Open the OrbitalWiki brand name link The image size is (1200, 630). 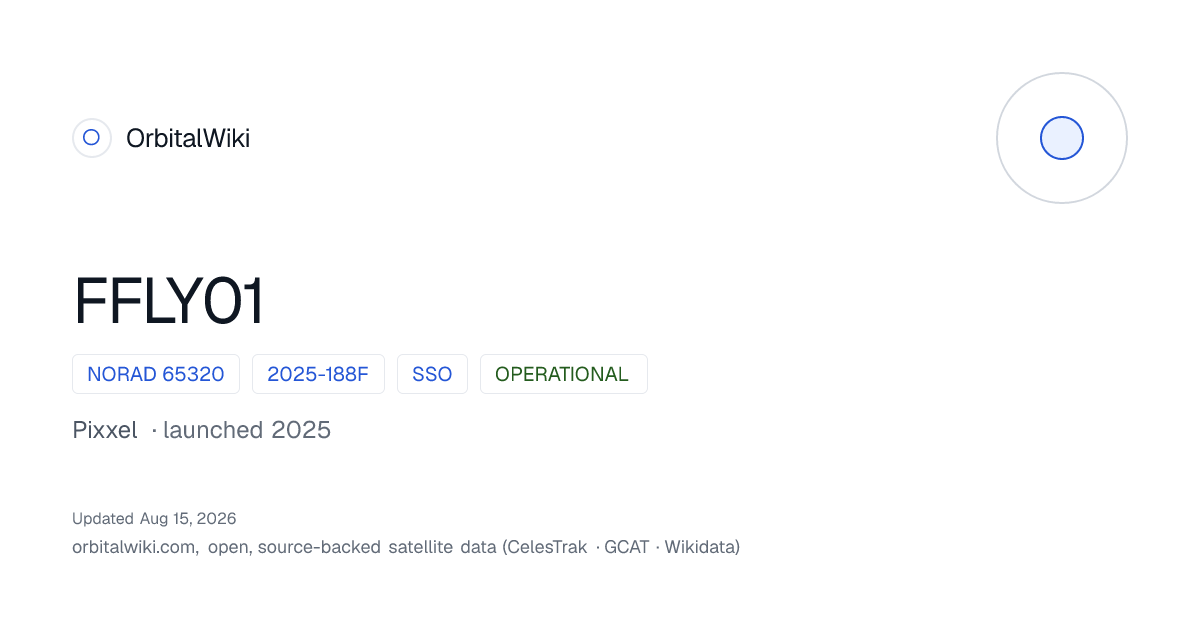click(188, 138)
